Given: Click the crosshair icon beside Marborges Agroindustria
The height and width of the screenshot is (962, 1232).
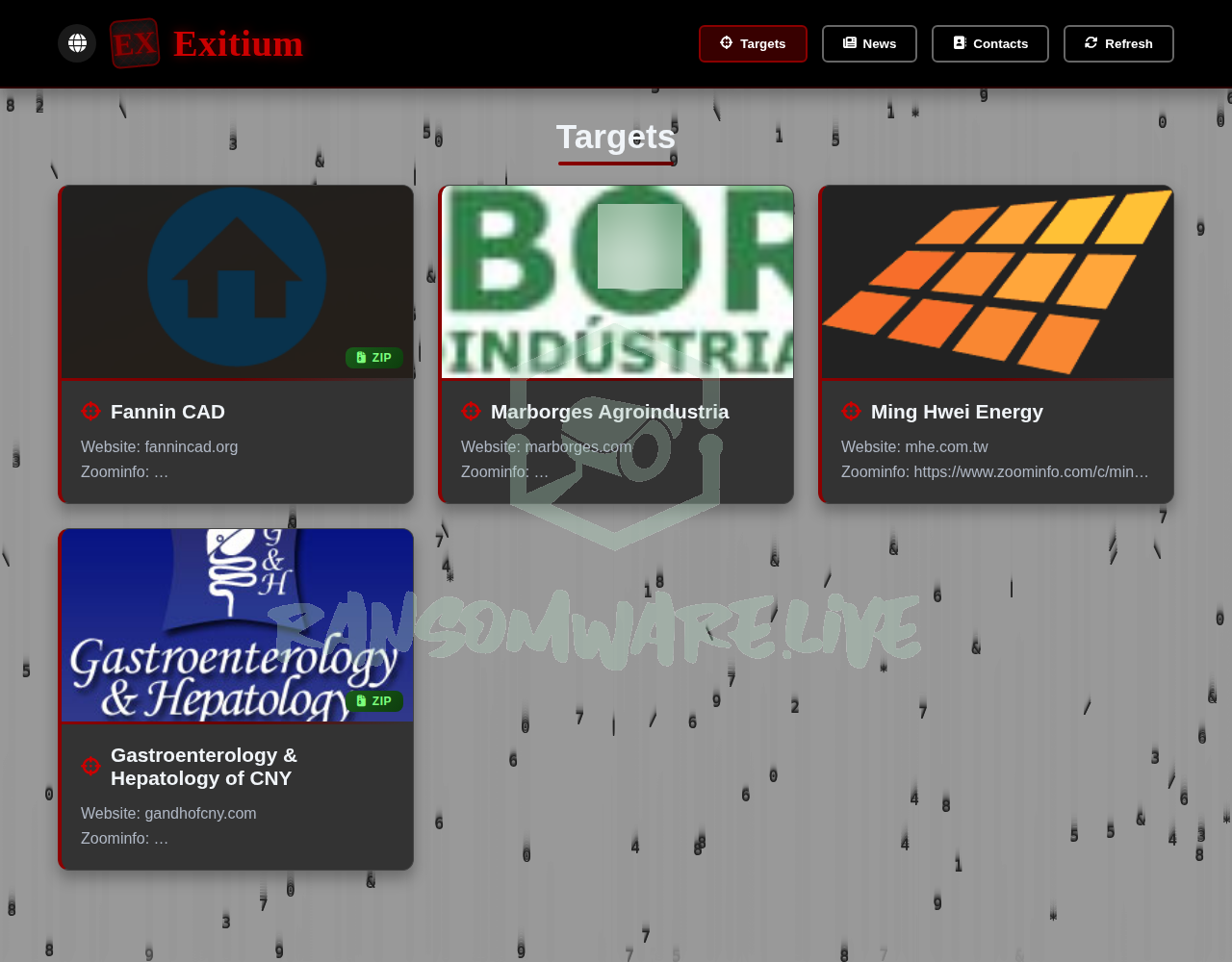Looking at the screenshot, I should (x=472, y=412).
